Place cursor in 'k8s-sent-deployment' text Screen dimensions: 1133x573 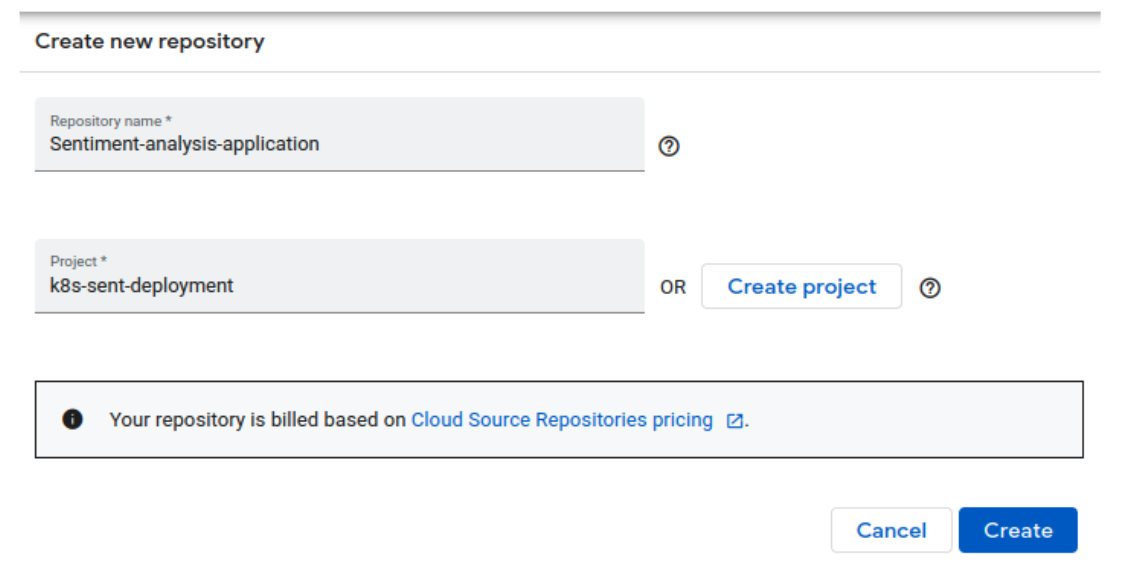(142, 286)
